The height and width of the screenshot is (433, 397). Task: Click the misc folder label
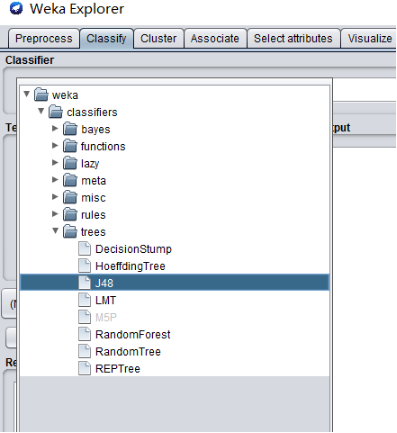coord(93,198)
